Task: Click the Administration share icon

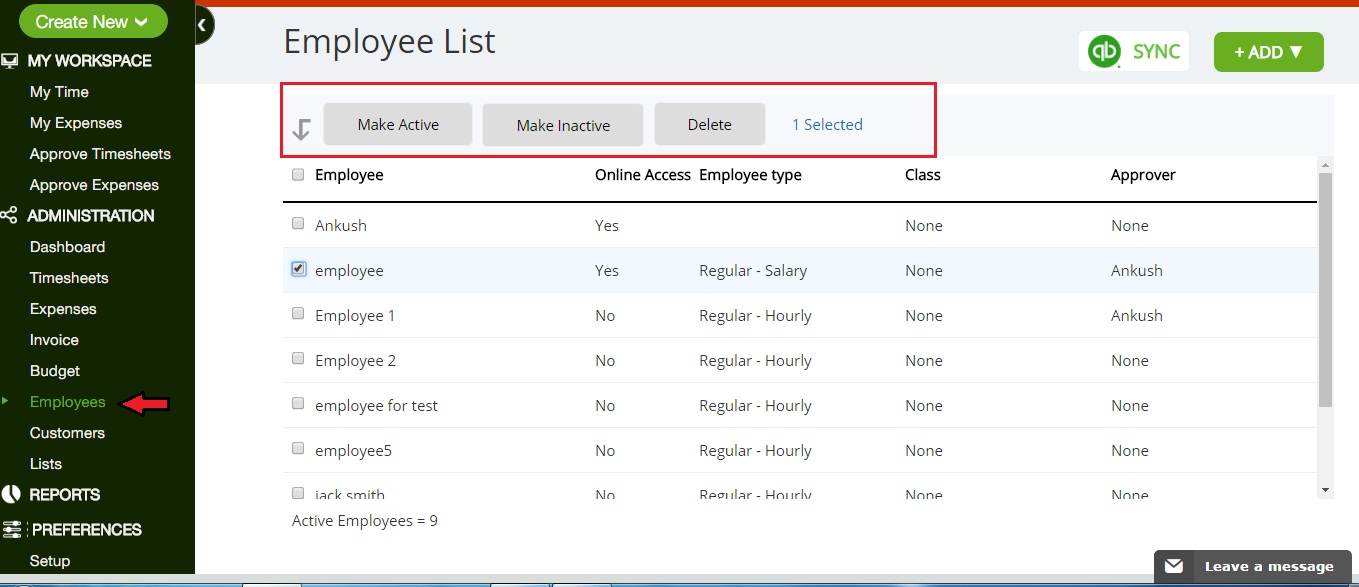Action: tap(10, 216)
